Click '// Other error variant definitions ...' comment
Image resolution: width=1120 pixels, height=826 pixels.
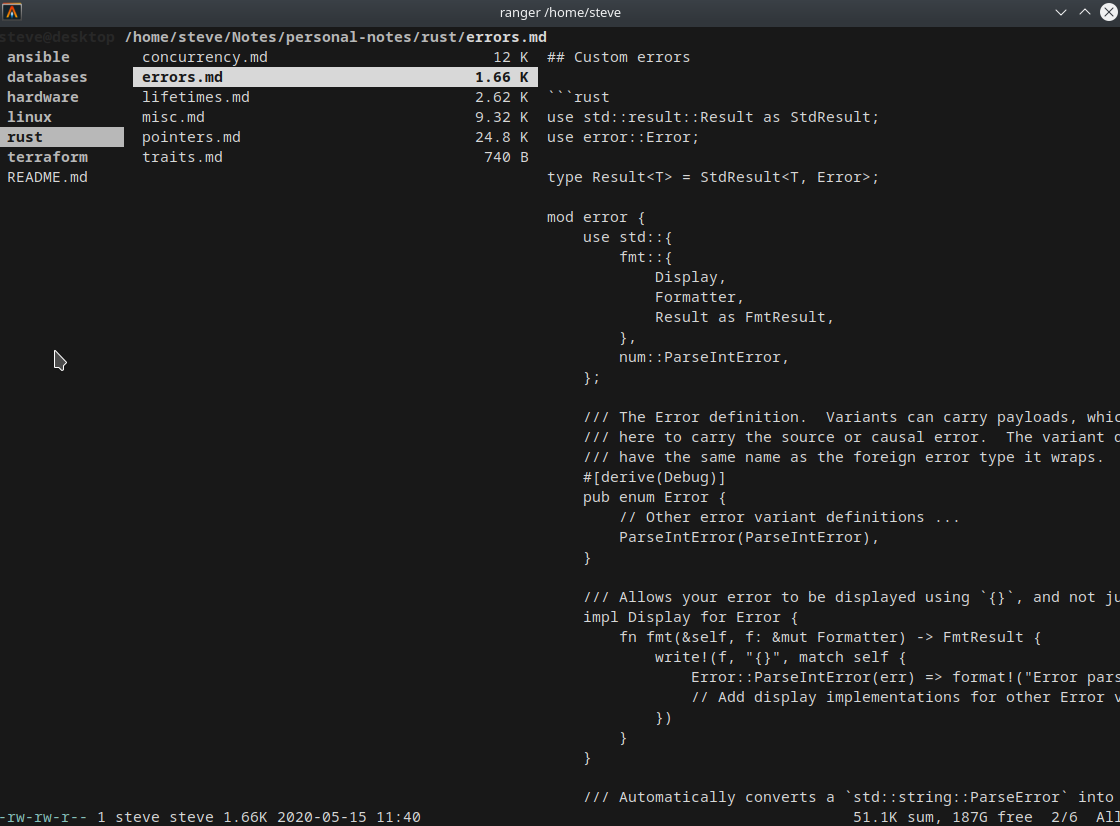789,517
